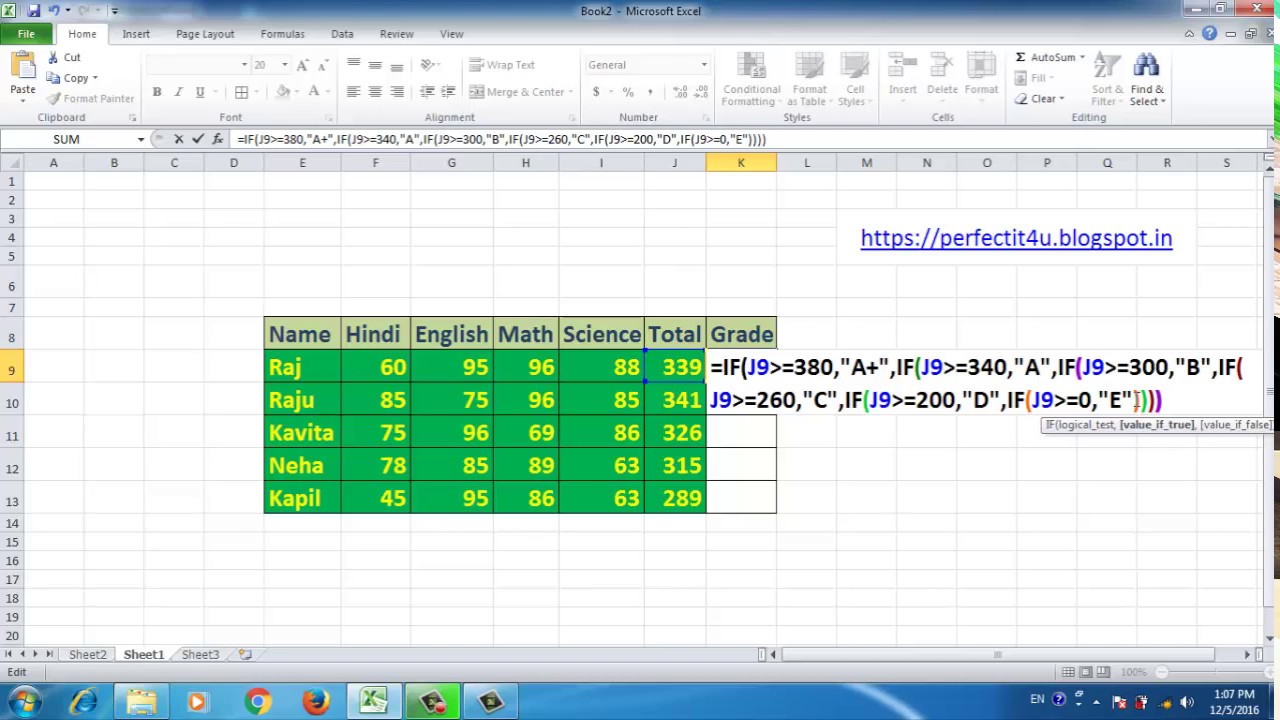This screenshot has width=1280, height=720.
Task: Select Bottom Align icon
Action: pos(397,65)
